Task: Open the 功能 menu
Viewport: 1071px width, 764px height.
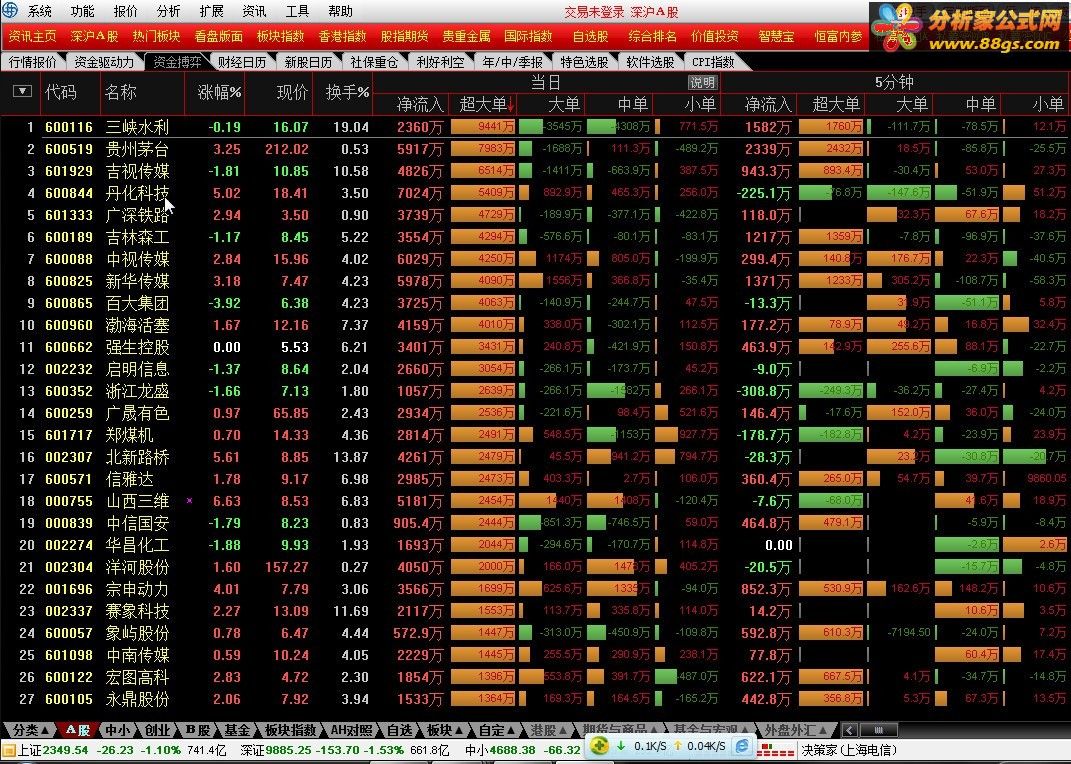Action: point(82,11)
